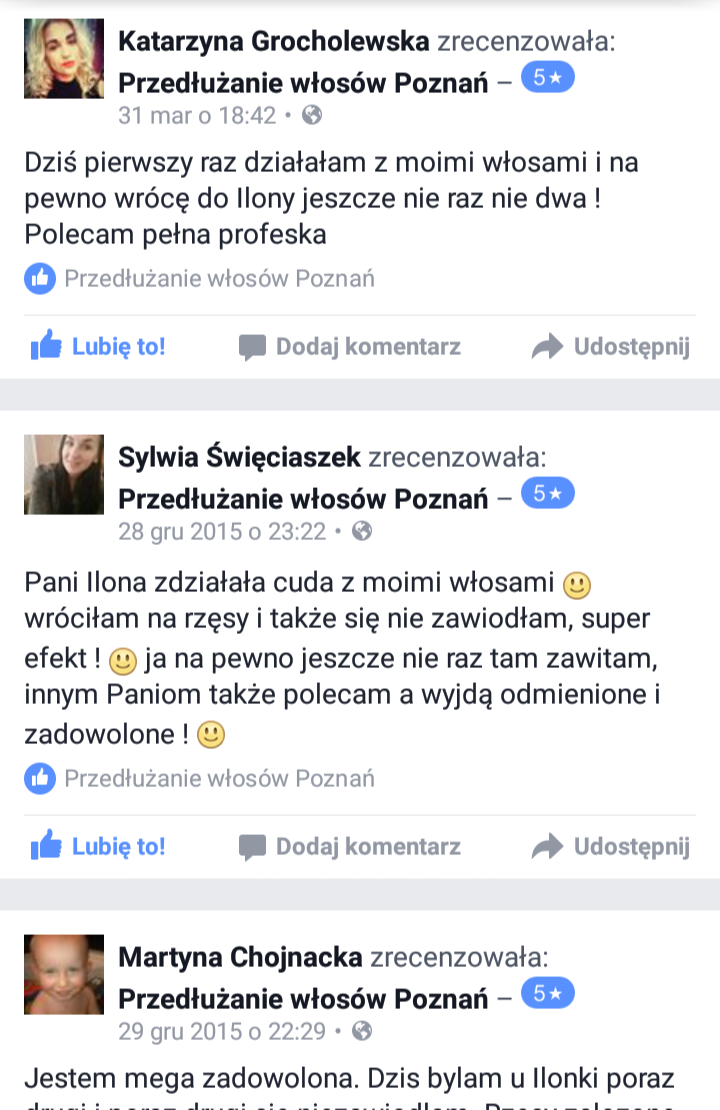The width and height of the screenshot is (720, 1110).
Task: Like Katarzyna Grocholewska's review with thumbs-up
Action: 97,346
